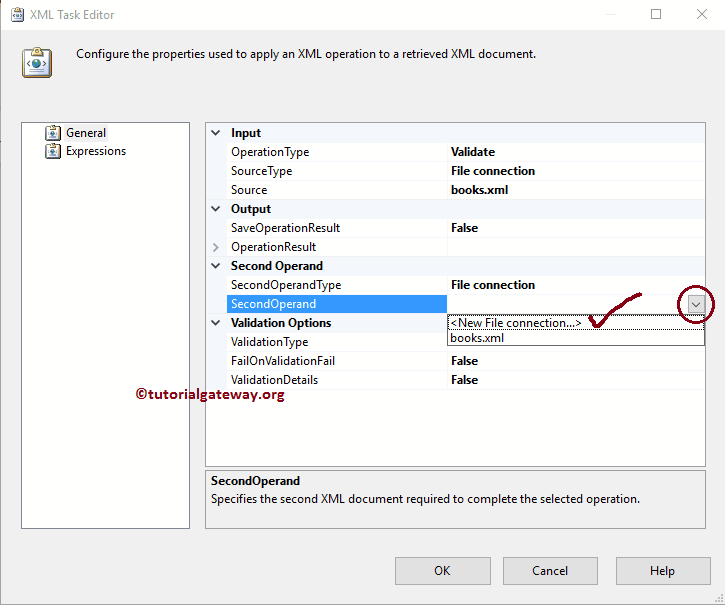This screenshot has width=725, height=605.
Task: Close the XML Task Editor window
Action: [701, 14]
